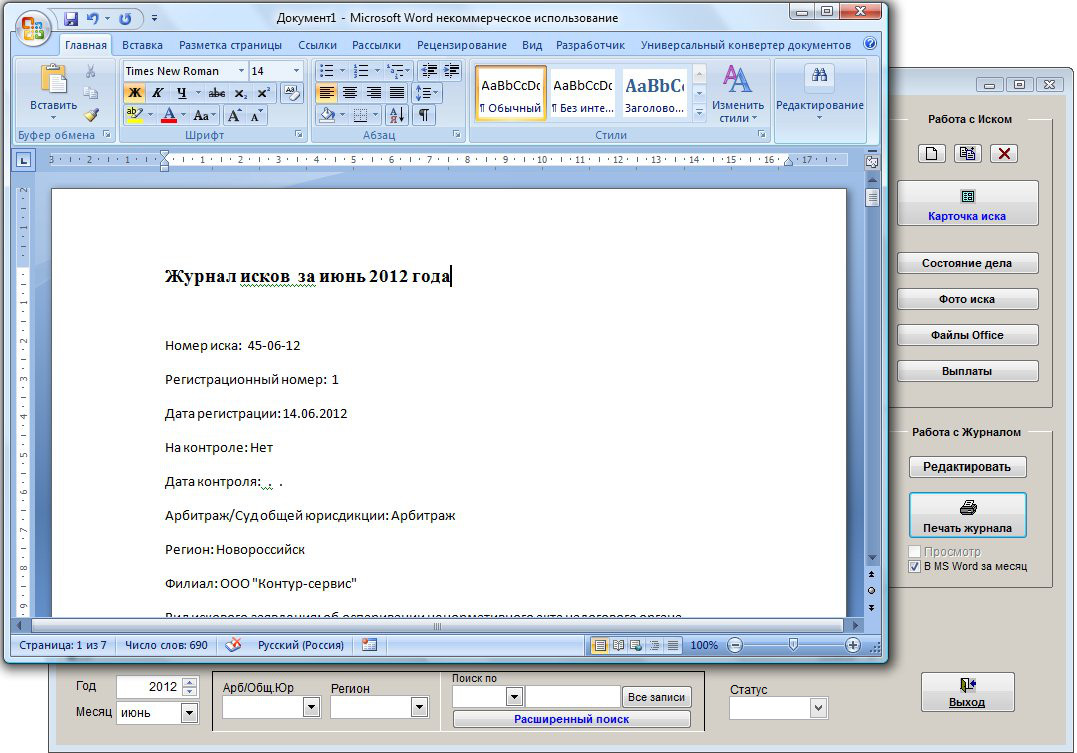Delete lawsuit with the red X icon

coord(1004,153)
